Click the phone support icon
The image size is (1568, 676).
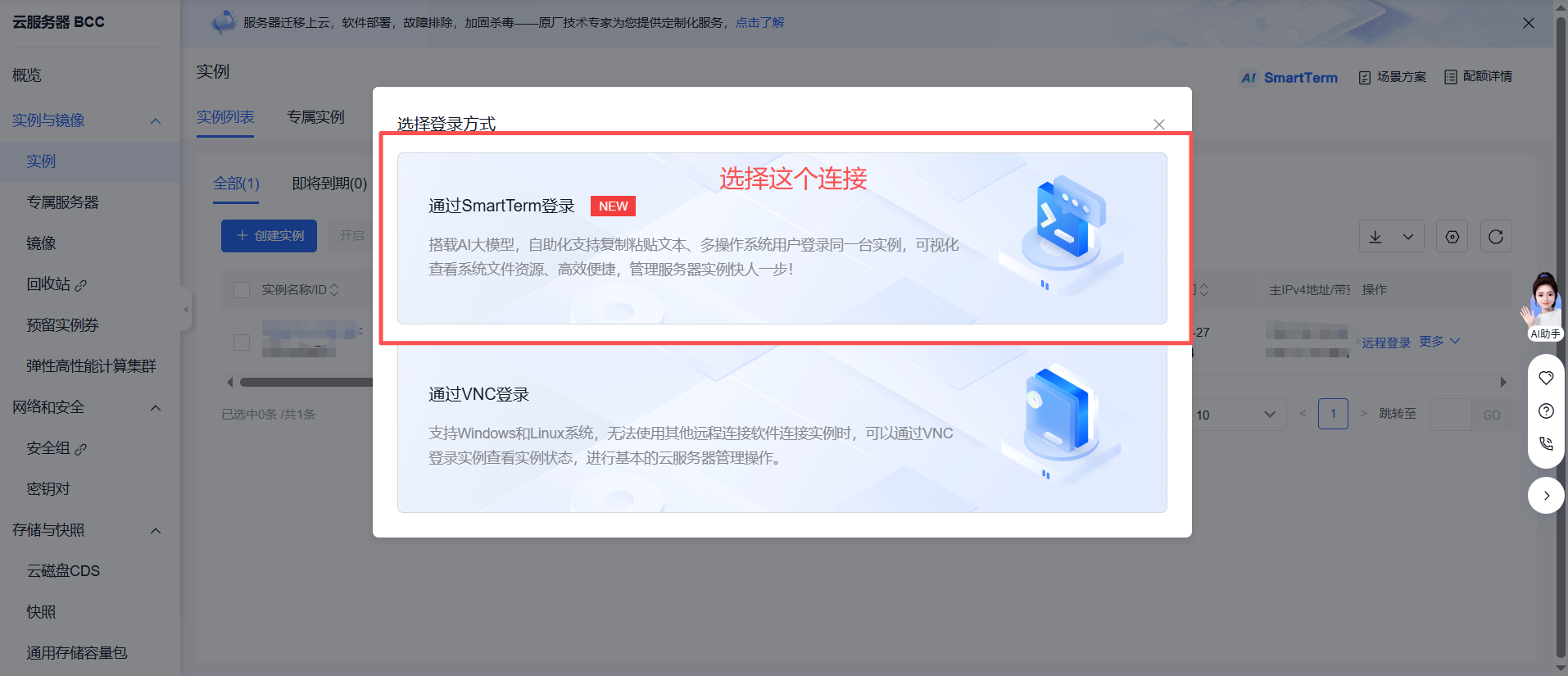[1546, 444]
